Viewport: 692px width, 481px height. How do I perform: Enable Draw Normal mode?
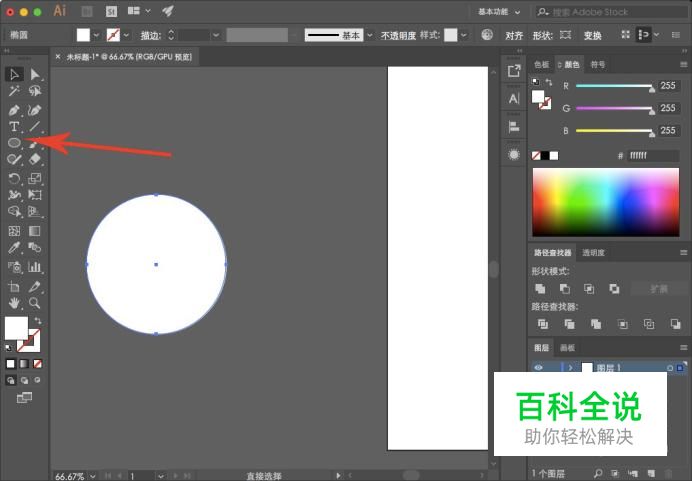[11, 380]
